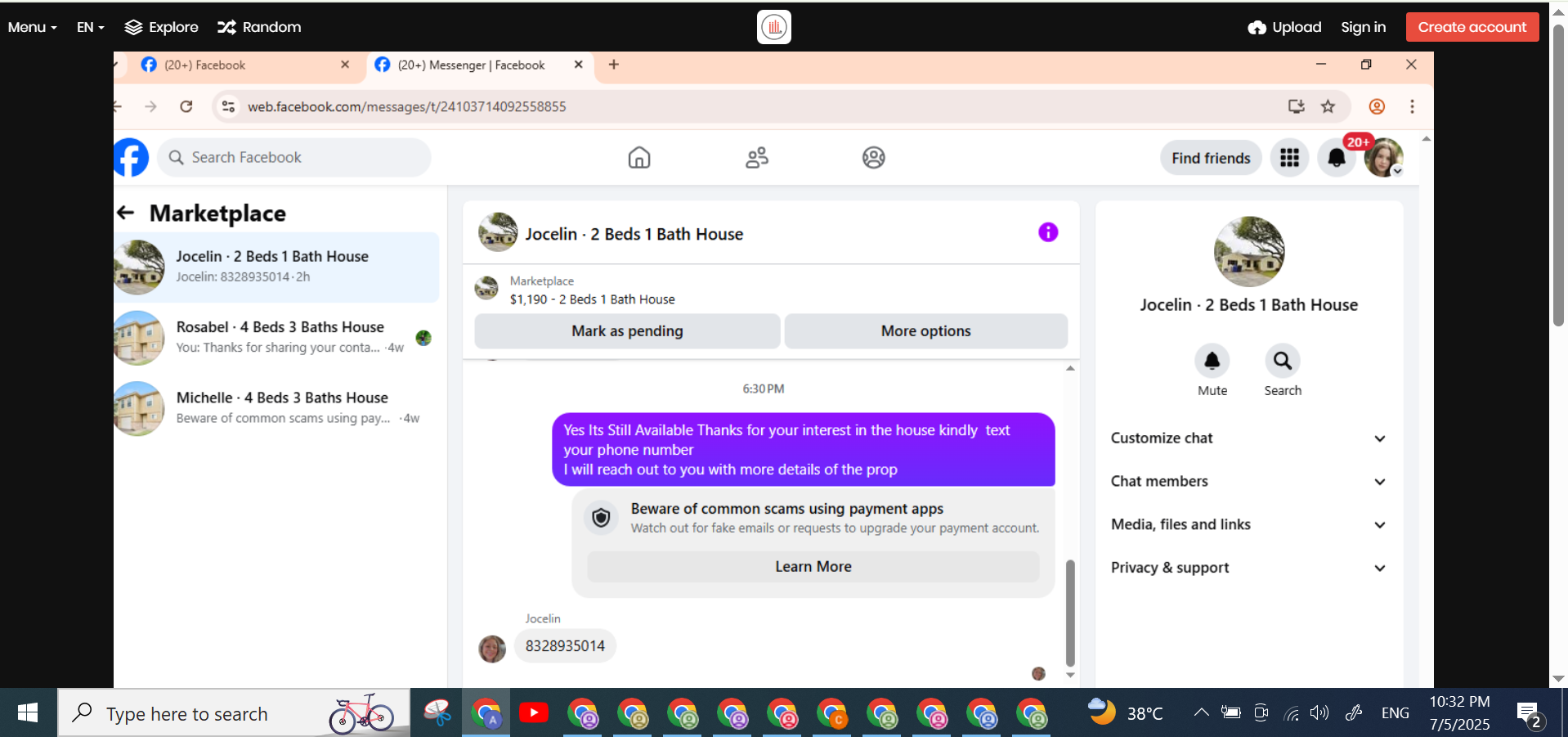Click back arrow next to Marketplace
The width and height of the screenshot is (1568, 737).
coord(125,213)
